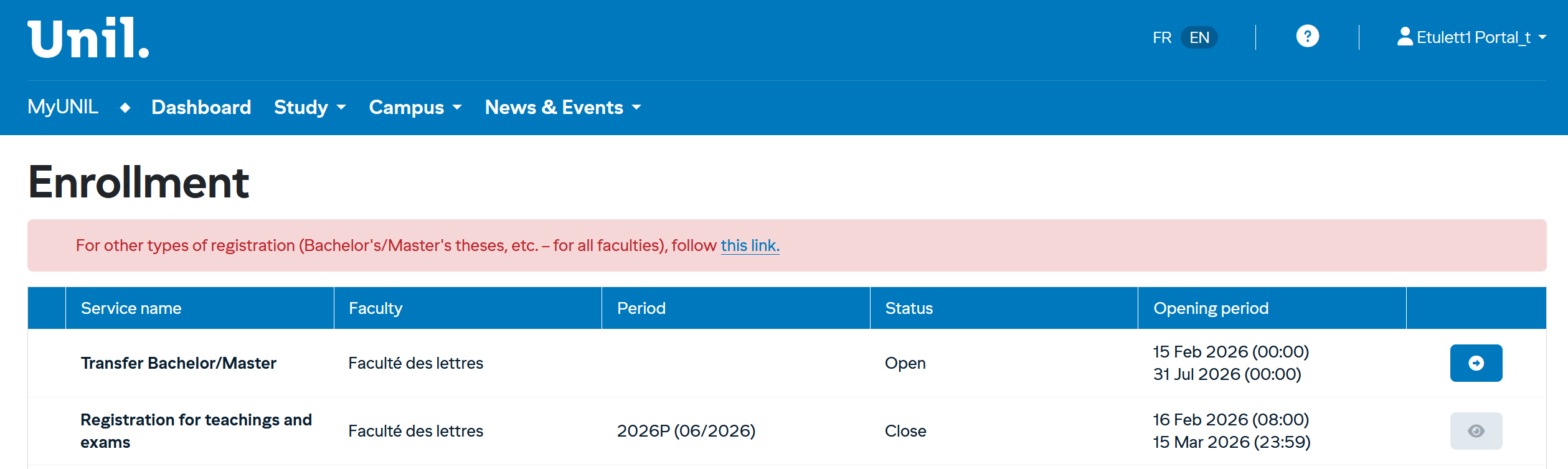This screenshot has height=469, width=1568.
Task: Click Transfer Bachelor/Master service name
Action: click(178, 363)
